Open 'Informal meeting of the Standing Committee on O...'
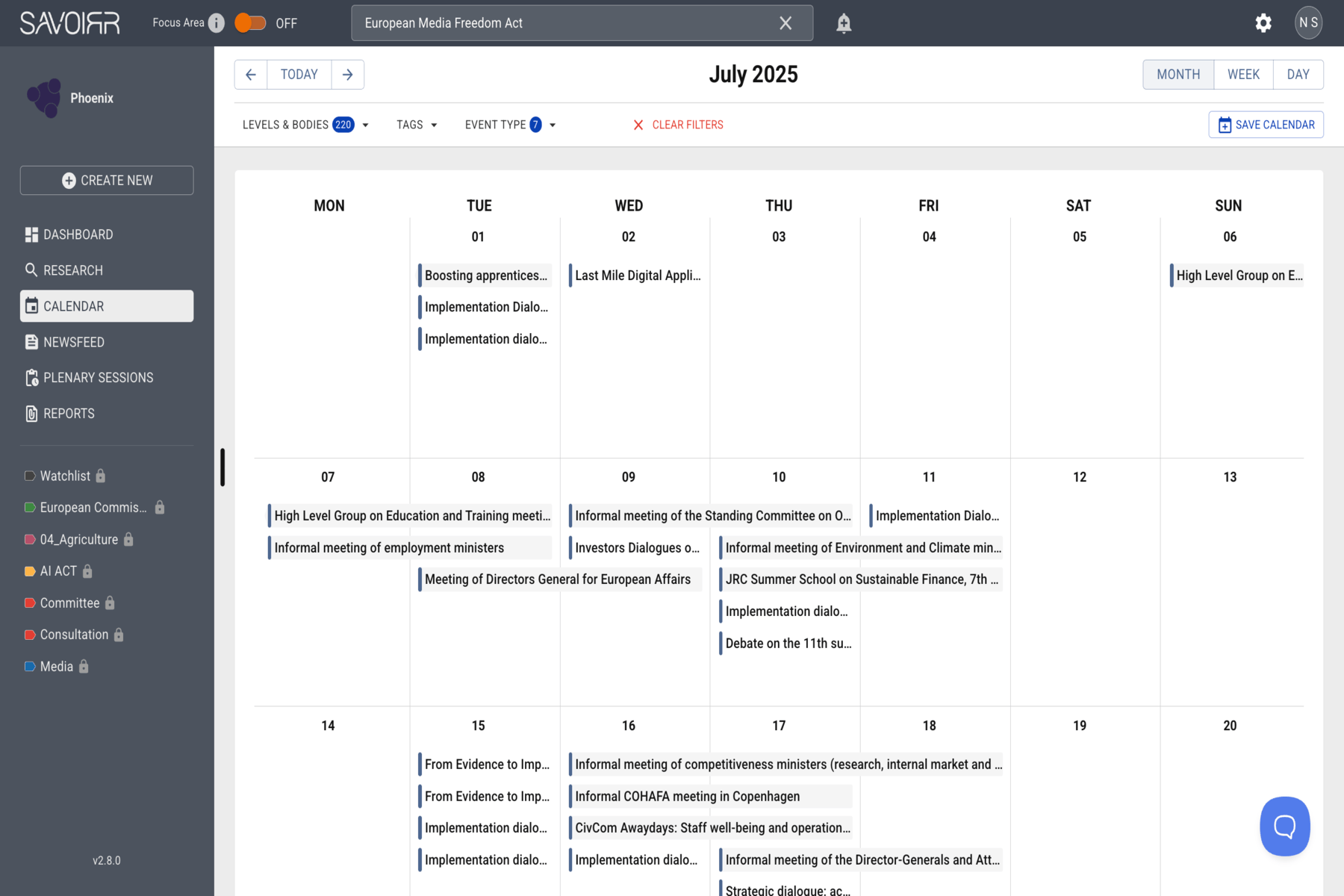The width and height of the screenshot is (1344, 896). [x=710, y=516]
